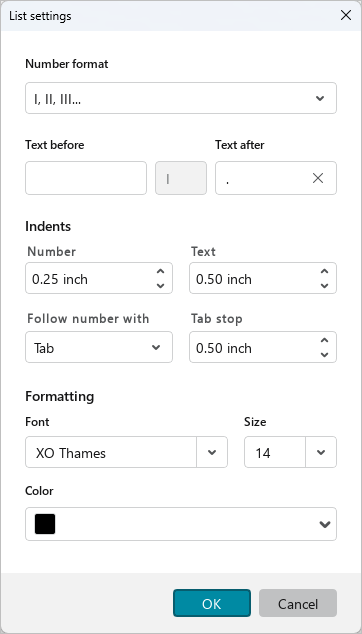Open the Number format dropdown
This screenshot has height=634, width=362.
(x=181, y=98)
